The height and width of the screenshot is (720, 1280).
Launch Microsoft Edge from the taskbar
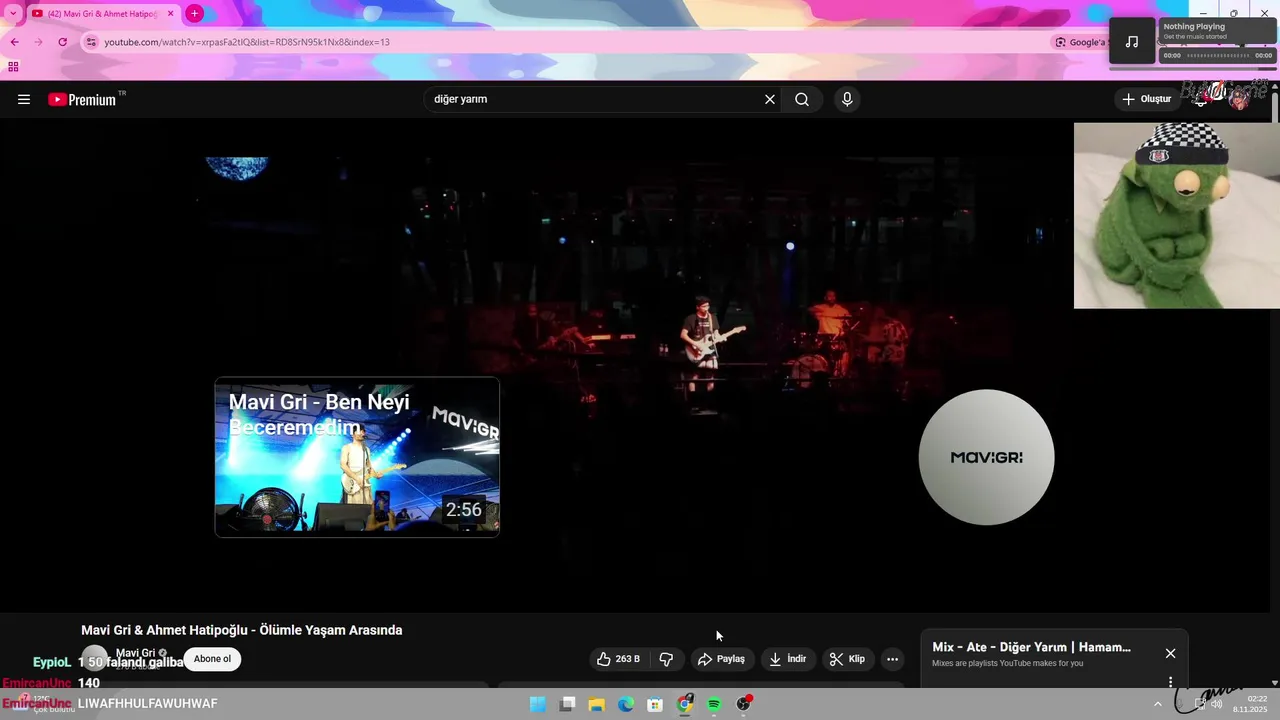tap(625, 704)
